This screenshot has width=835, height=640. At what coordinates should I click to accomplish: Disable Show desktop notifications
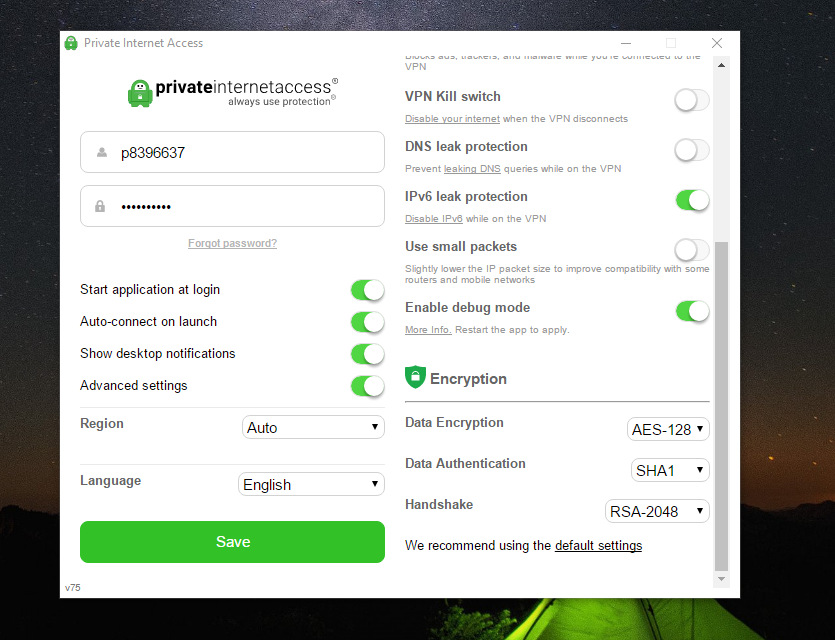click(367, 354)
